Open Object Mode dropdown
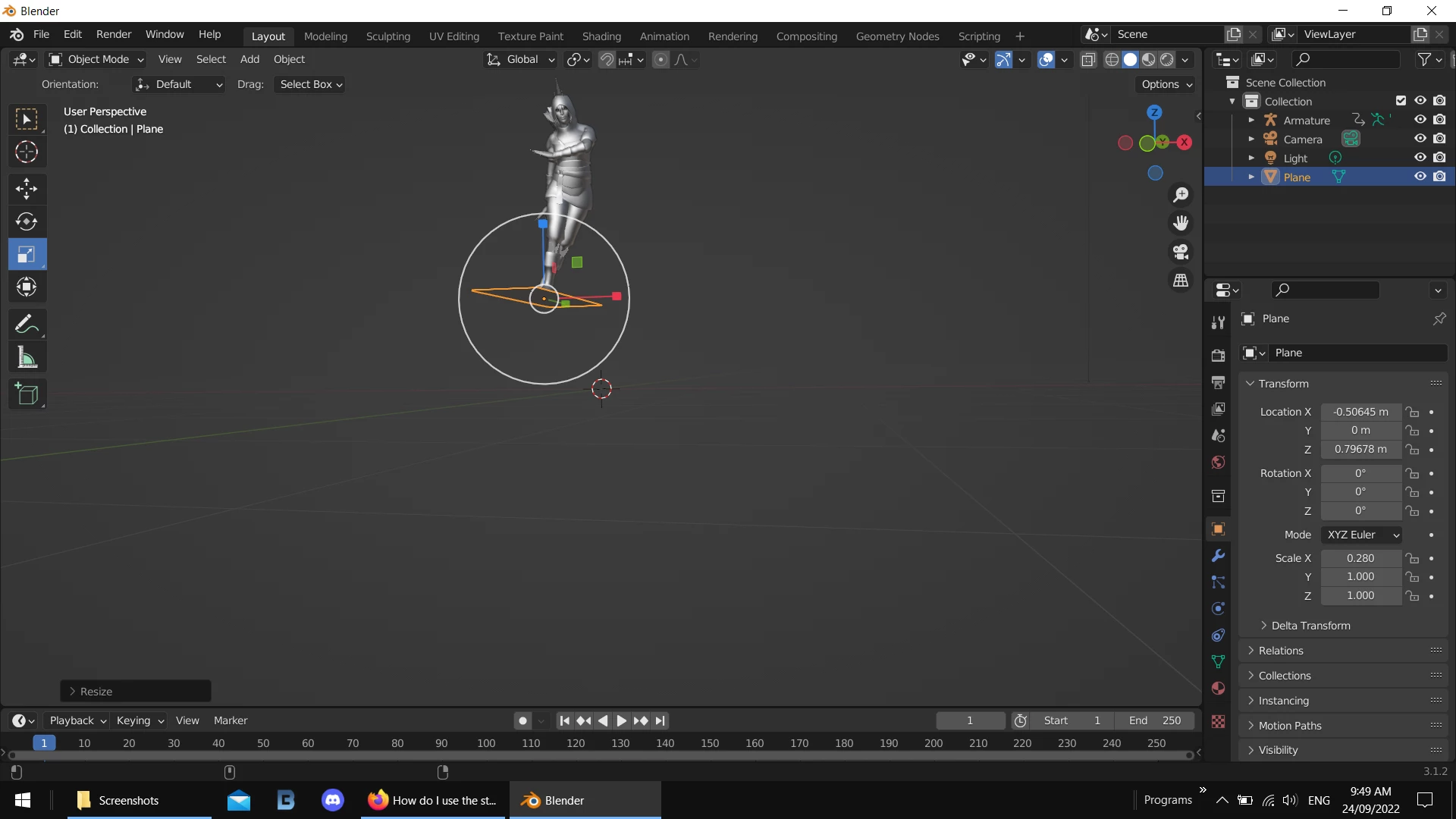The image size is (1456, 819). (x=96, y=59)
